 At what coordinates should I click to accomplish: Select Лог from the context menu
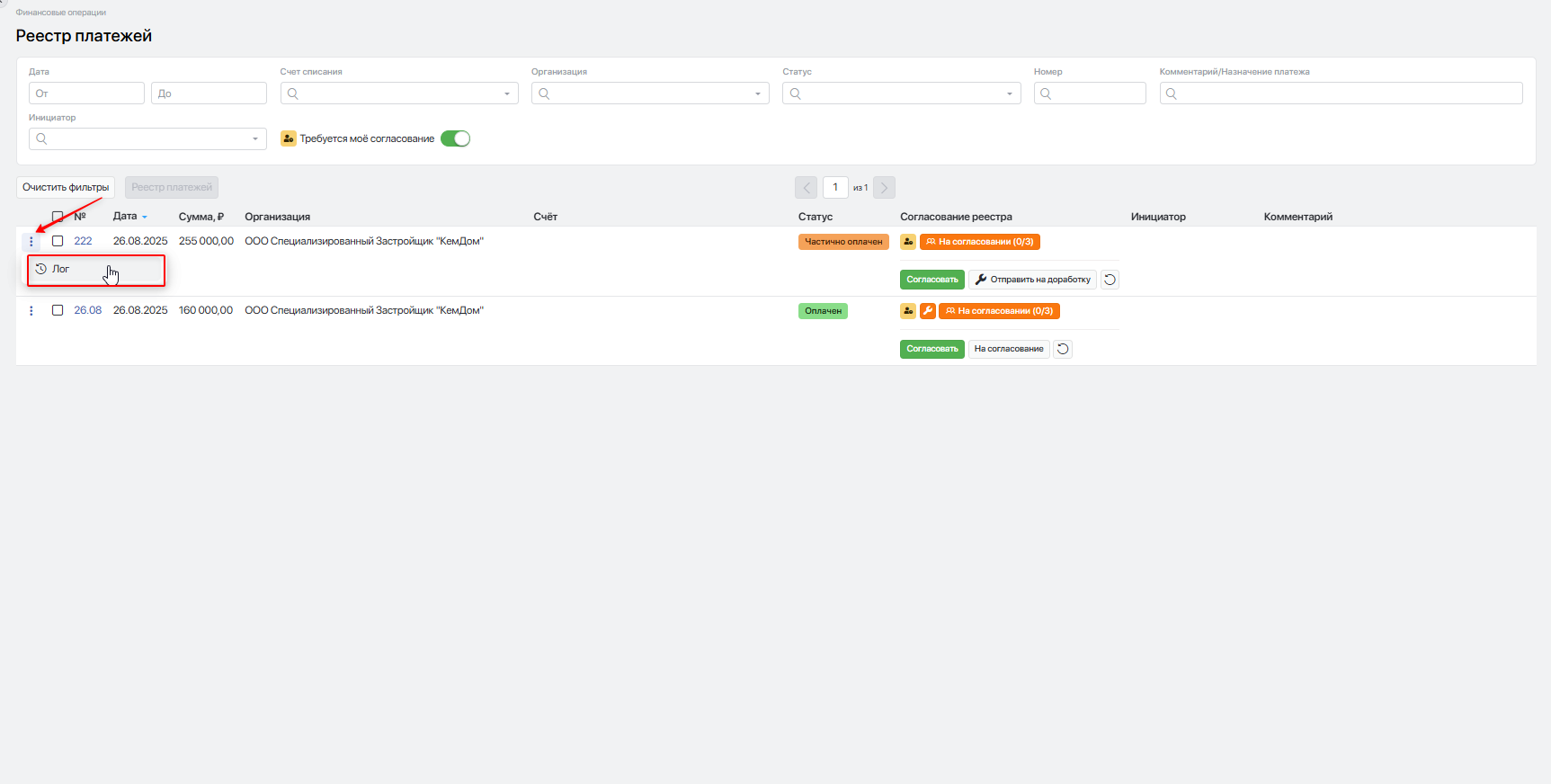click(61, 269)
